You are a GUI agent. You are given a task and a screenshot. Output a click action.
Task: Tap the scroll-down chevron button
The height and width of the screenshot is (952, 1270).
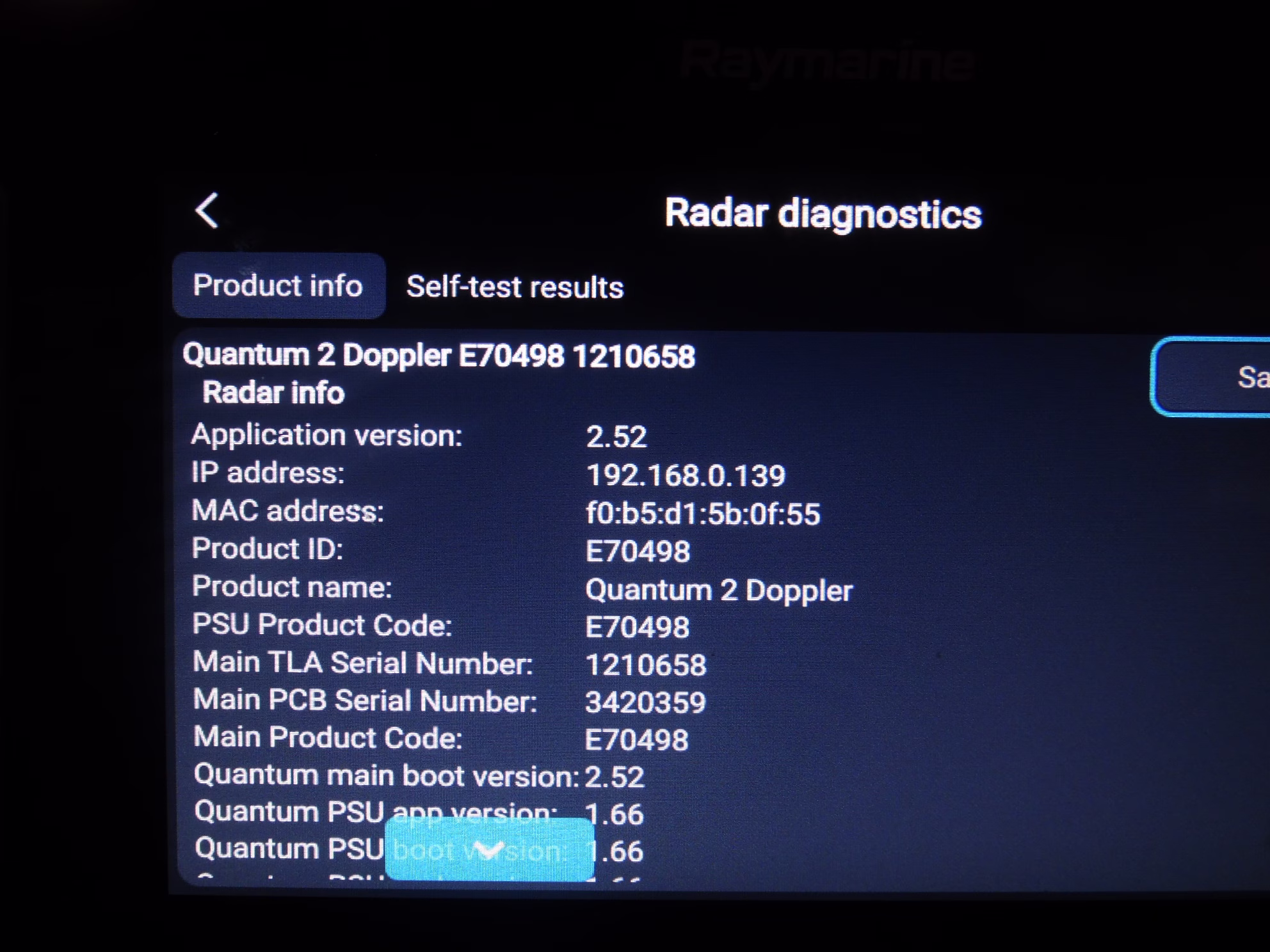[490, 850]
